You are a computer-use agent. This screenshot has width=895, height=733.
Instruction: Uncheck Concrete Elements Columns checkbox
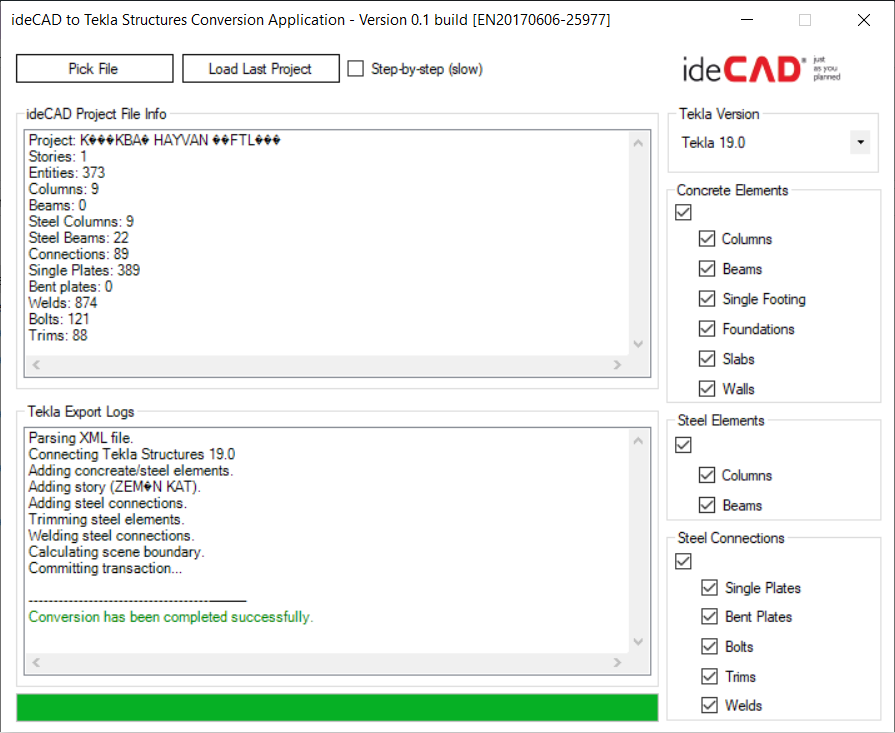[707, 239]
